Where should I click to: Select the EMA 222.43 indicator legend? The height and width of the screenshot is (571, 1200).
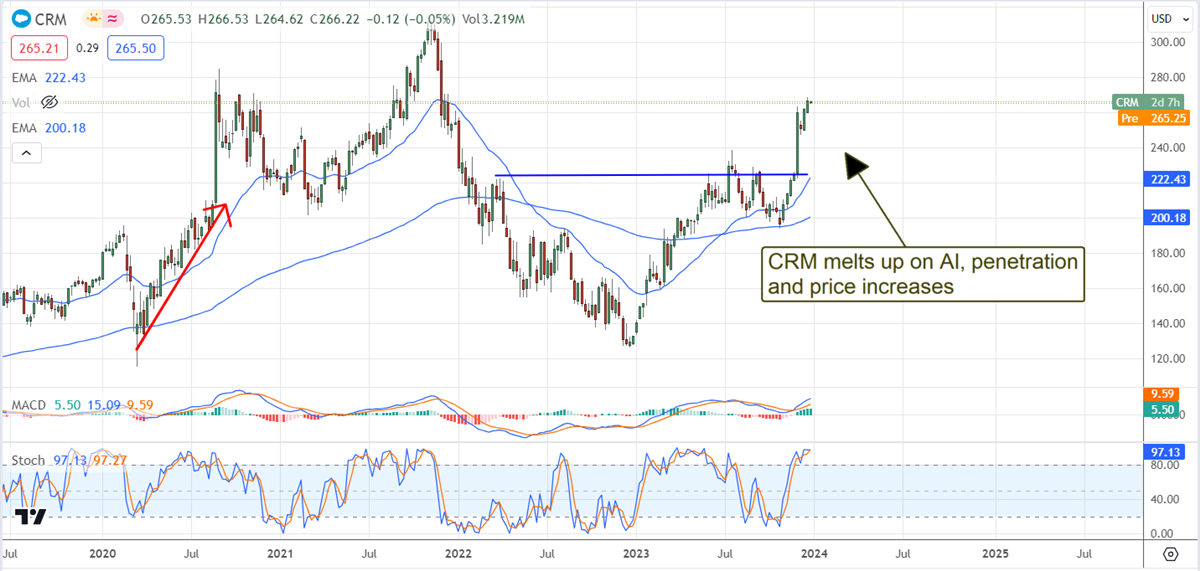click(x=47, y=77)
